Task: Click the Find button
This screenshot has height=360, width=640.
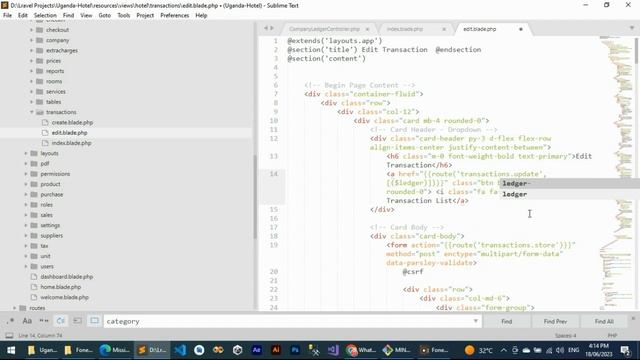Action: click(x=507, y=322)
